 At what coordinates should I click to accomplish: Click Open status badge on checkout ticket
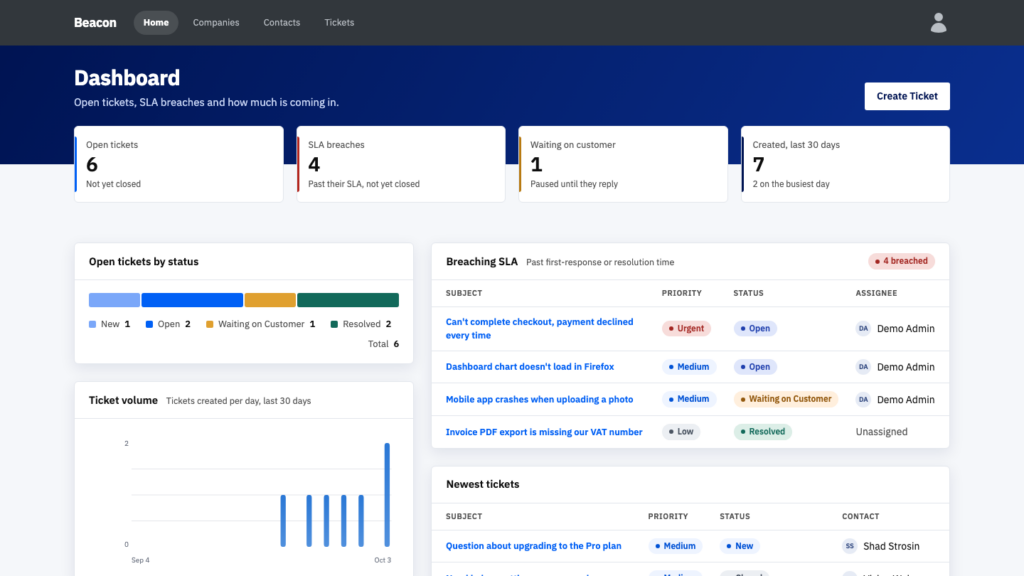coord(755,328)
